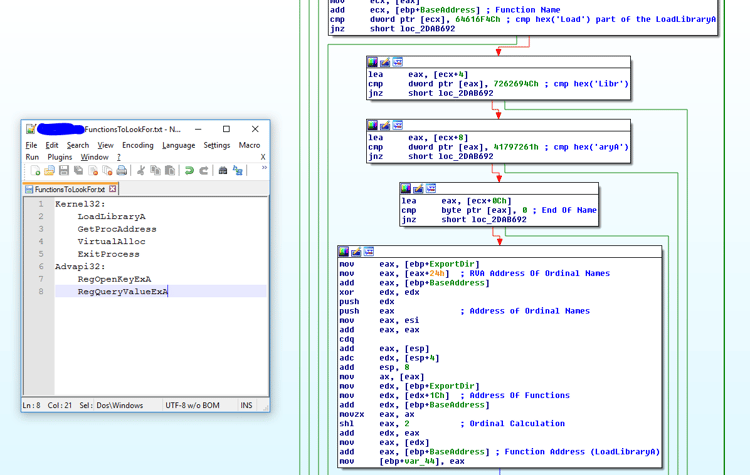Open the File menu in Notepad++
This screenshot has height=475, width=750.
(x=31, y=145)
